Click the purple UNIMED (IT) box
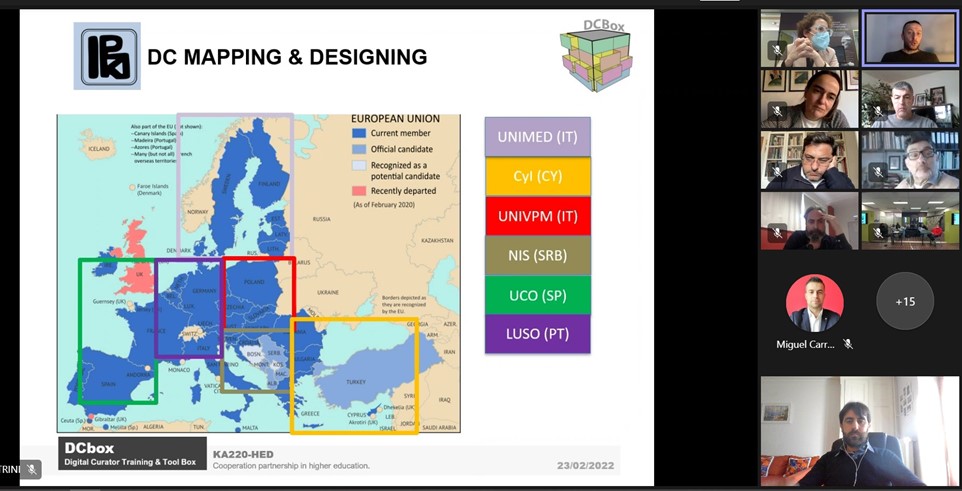The width and height of the screenshot is (962, 491). point(537,137)
